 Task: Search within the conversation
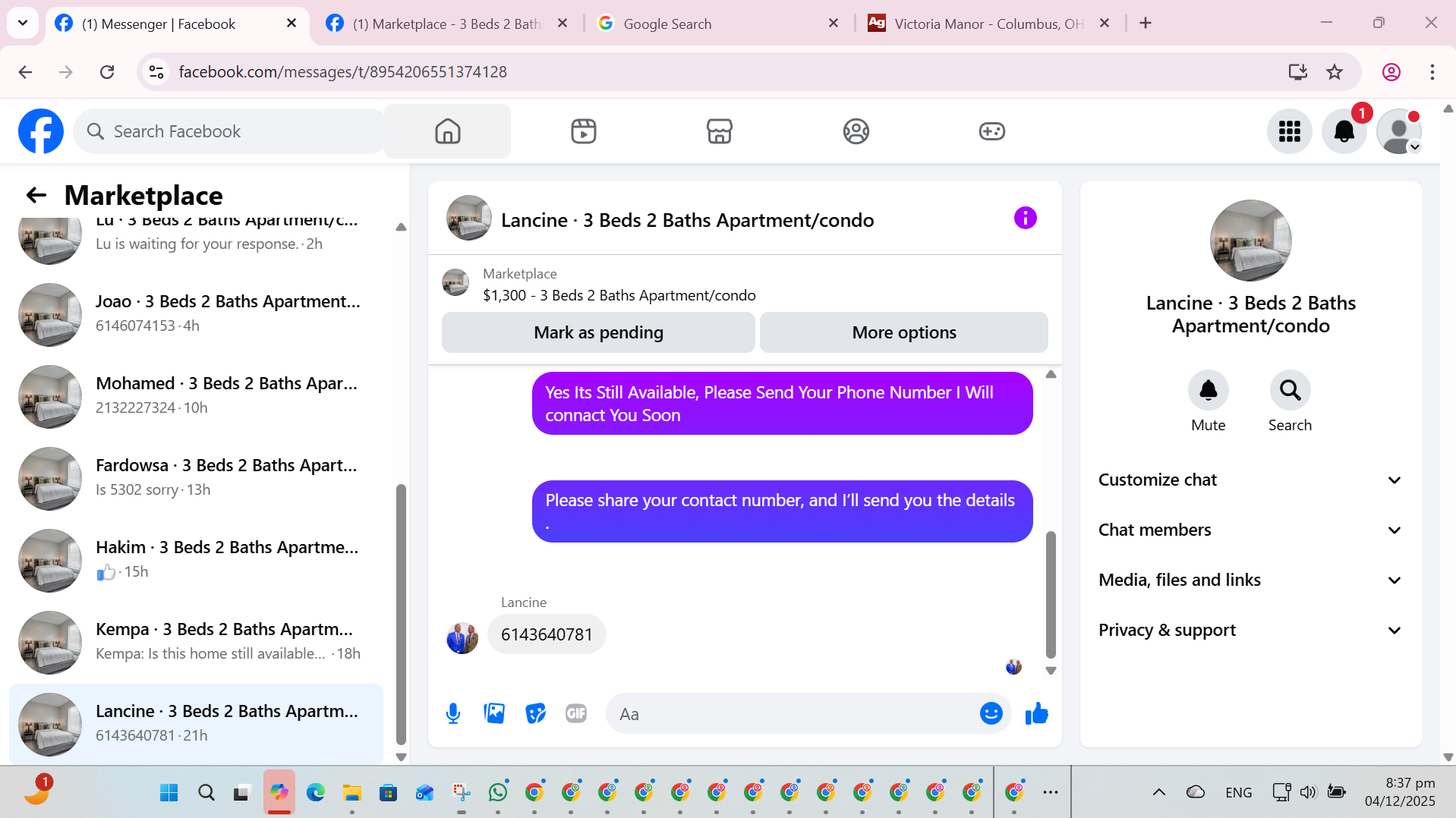[x=1290, y=390]
